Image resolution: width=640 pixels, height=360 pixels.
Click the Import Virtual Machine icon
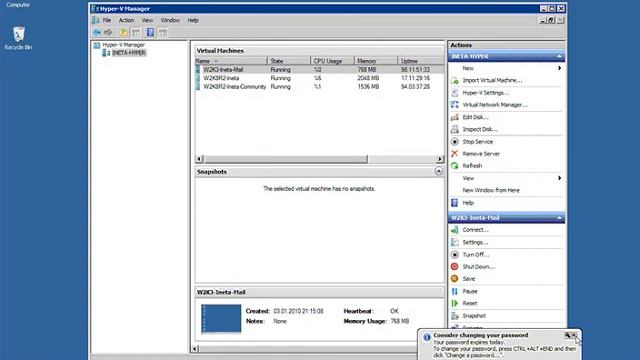point(455,80)
